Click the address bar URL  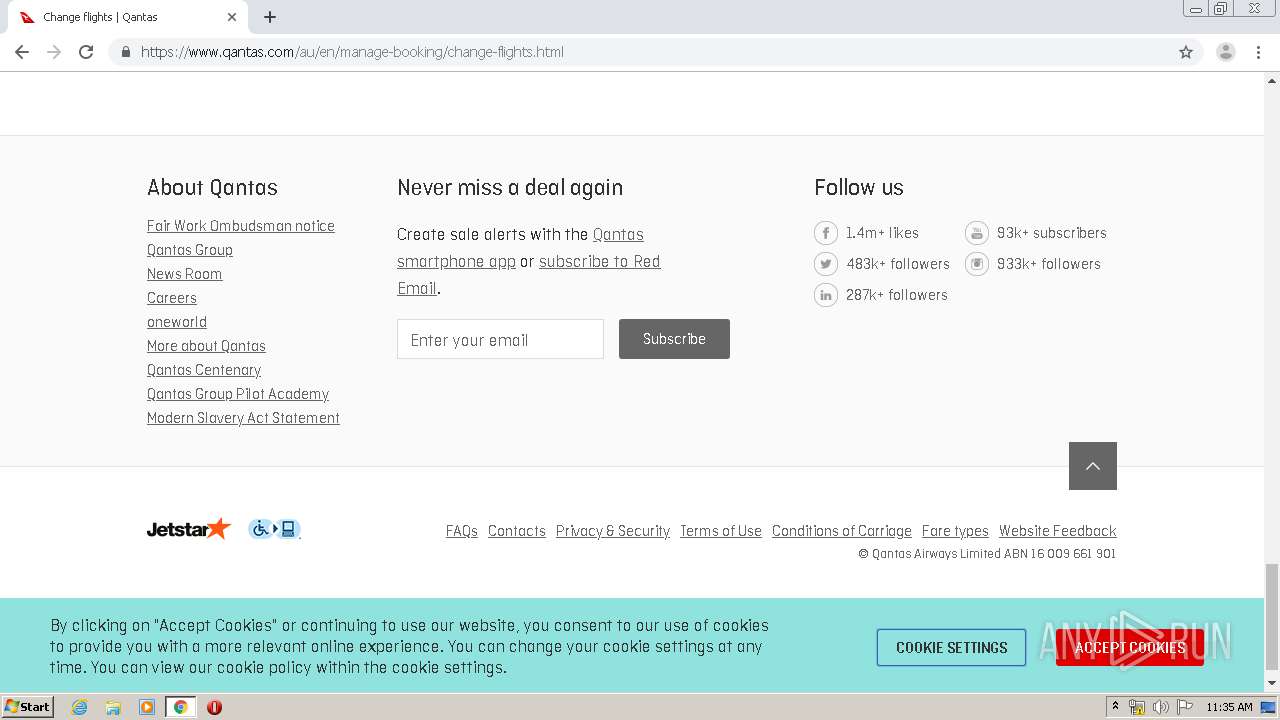click(352, 52)
